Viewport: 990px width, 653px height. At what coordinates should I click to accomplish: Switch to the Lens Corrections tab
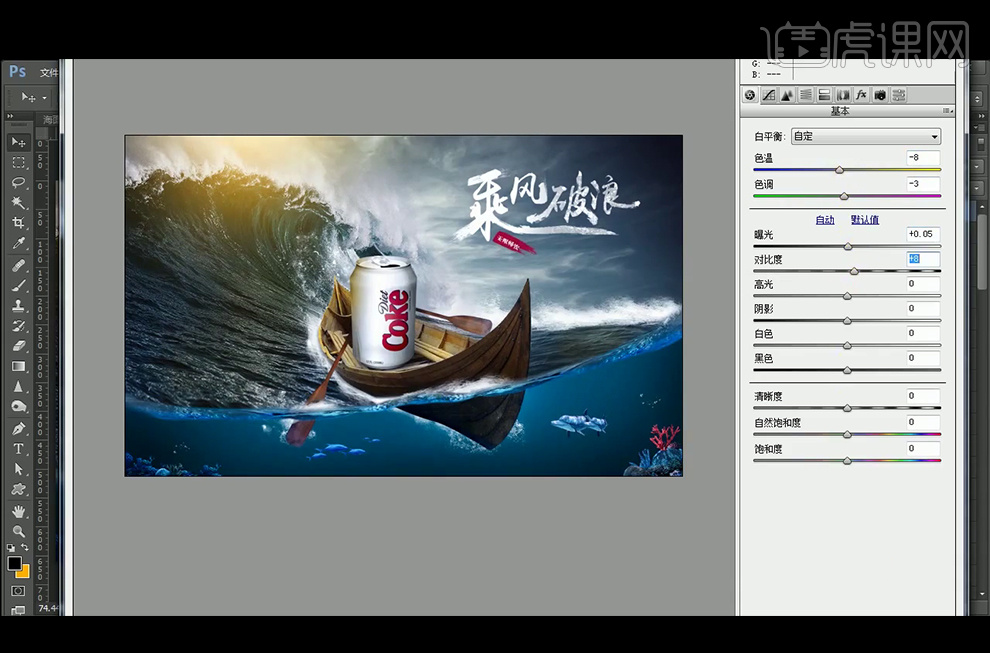click(843, 95)
